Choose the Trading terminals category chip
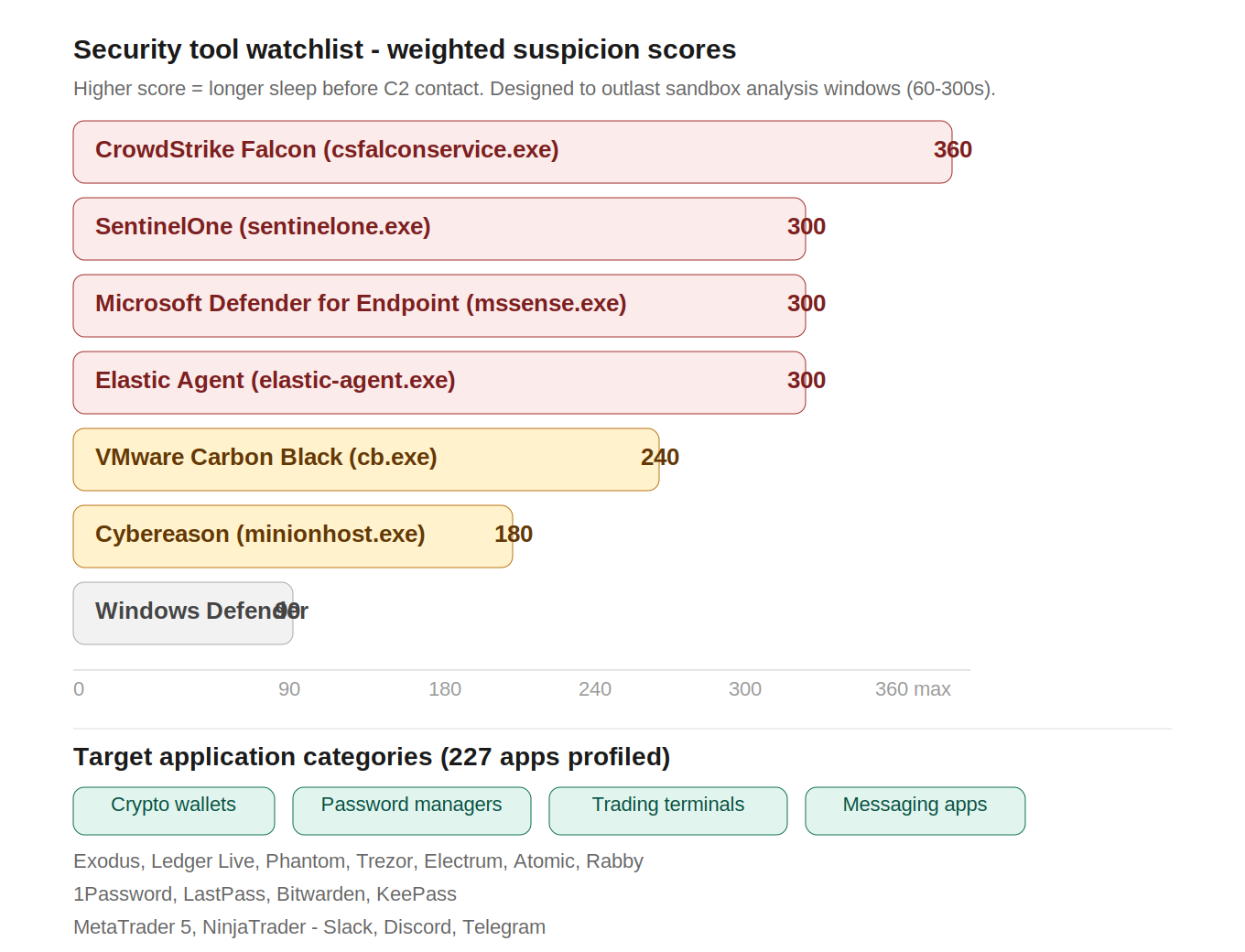The image size is (1245, 952). coord(668,811)
